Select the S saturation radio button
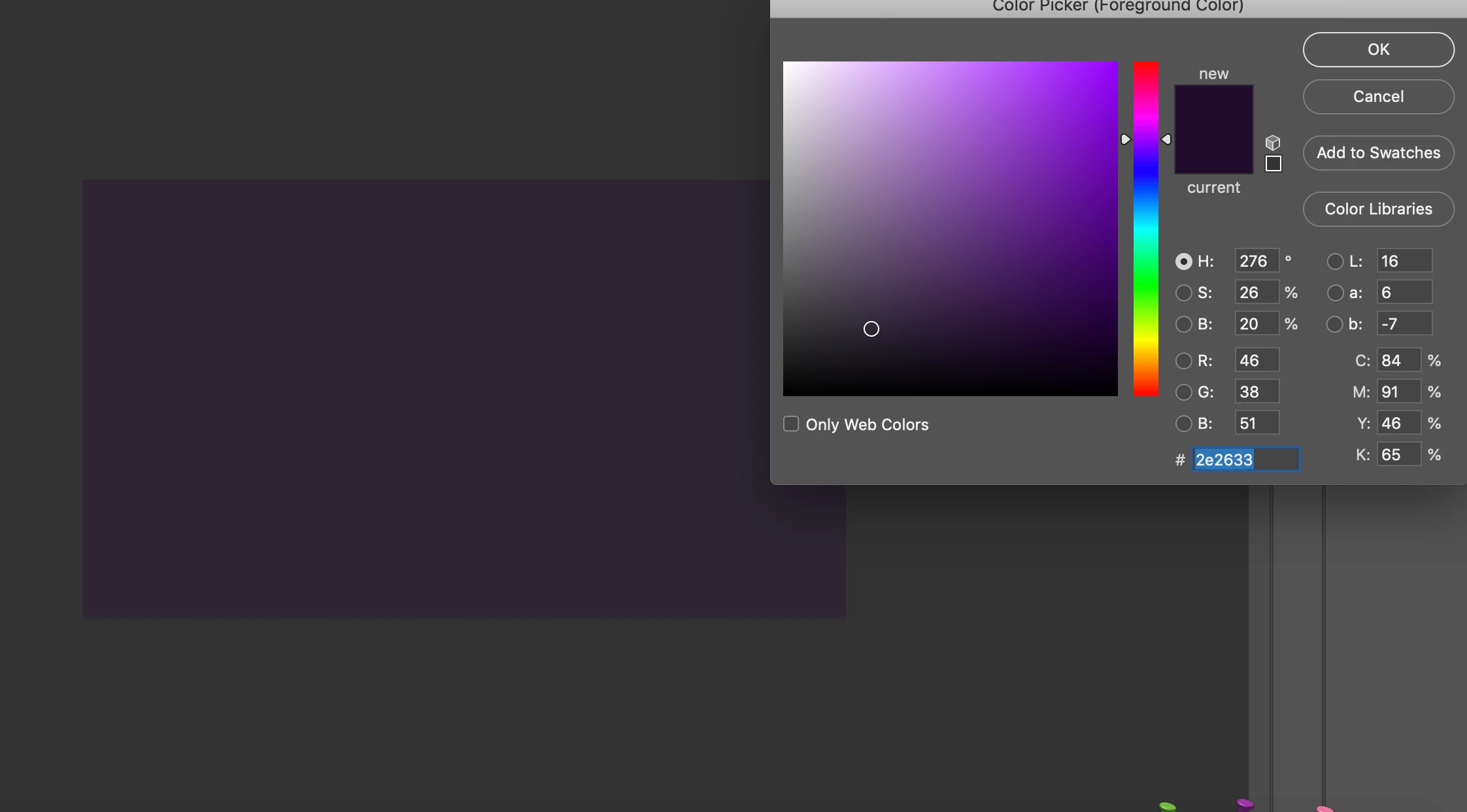The image size is (1467, 812). pos(1183,293)
